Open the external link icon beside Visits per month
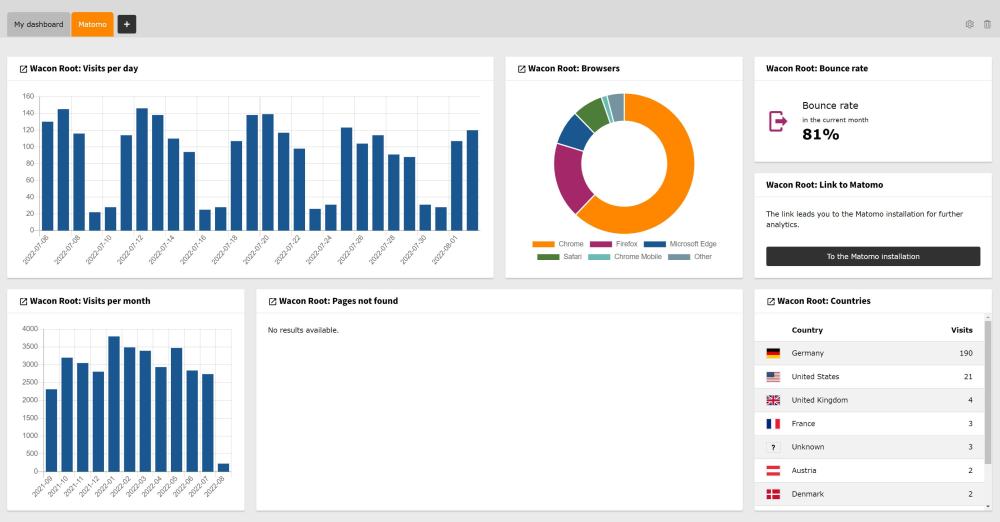 [x=24, y=301]
